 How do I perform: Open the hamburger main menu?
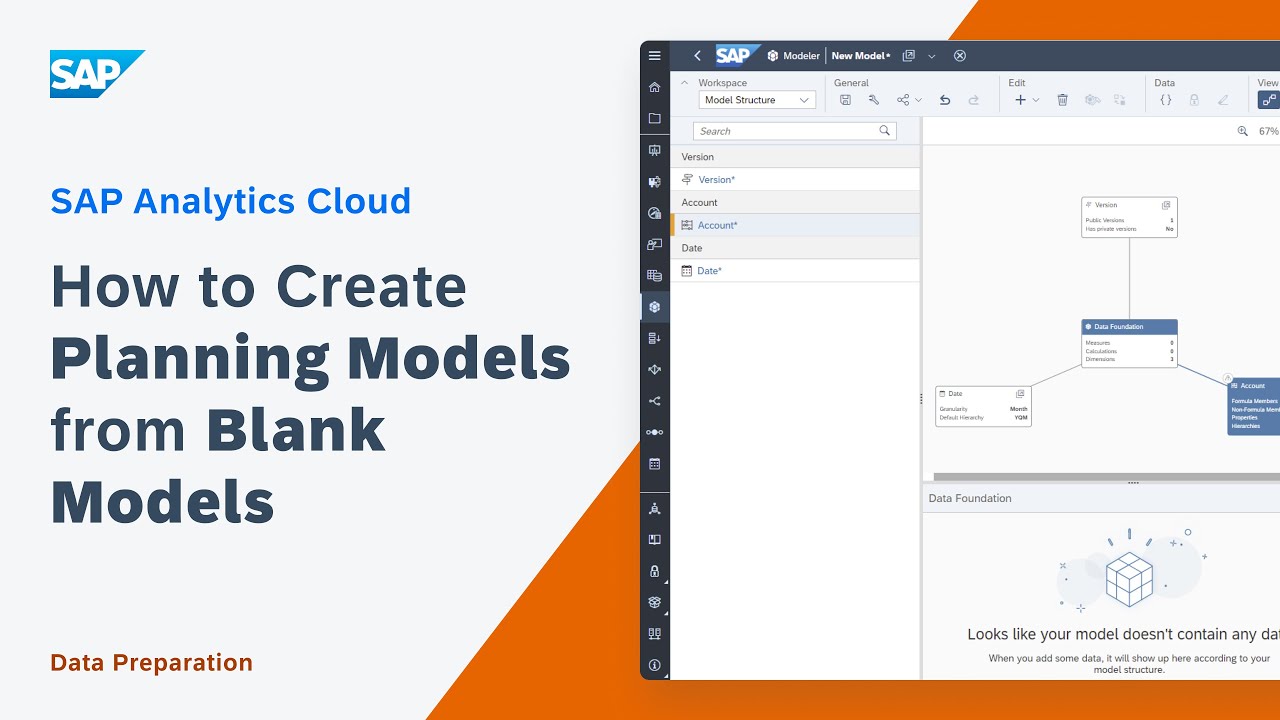(655, 56)
